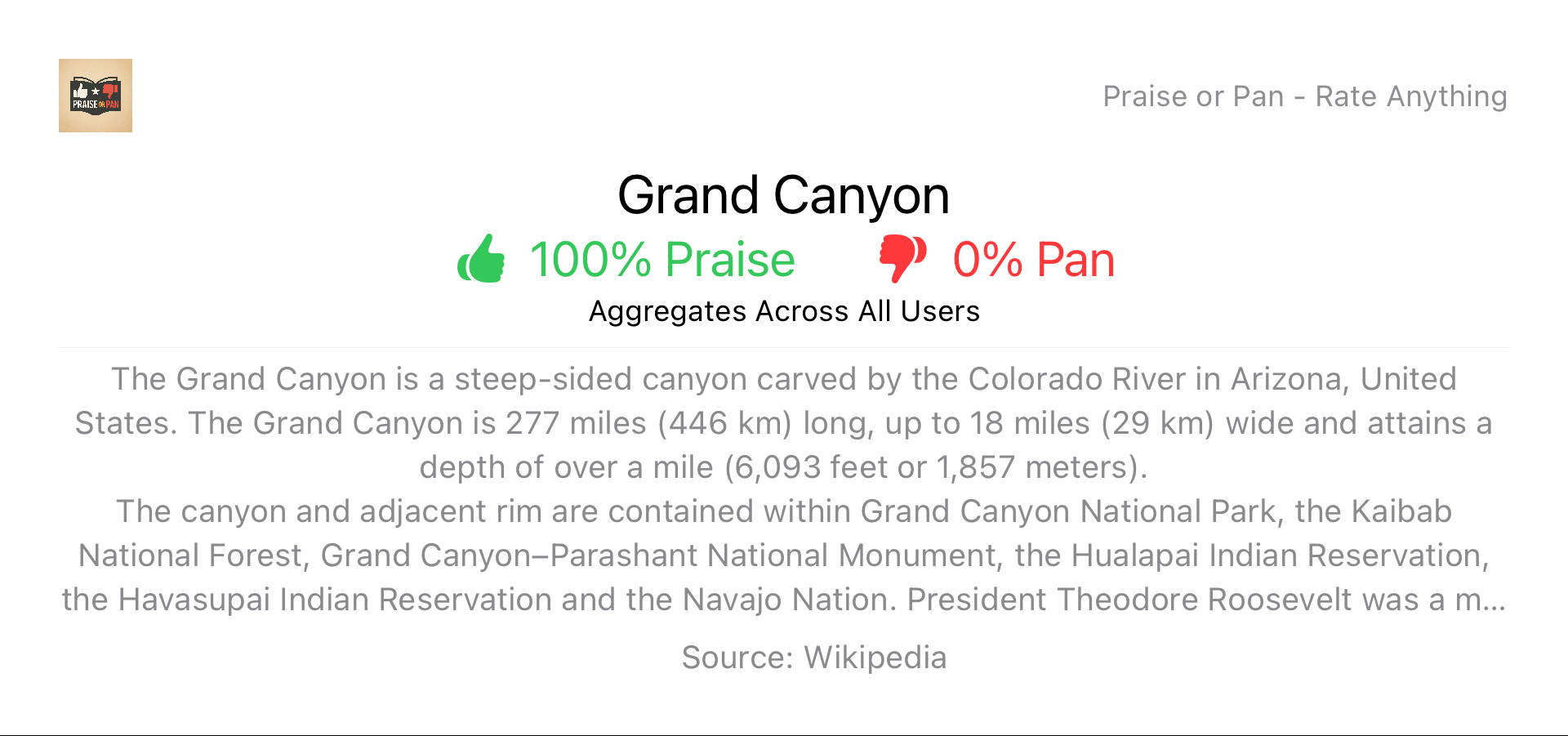Click the "6,093 feet or 1,857 meters" depth text
The height and width of the screenshot is (736, 1568).
point(932,467)
